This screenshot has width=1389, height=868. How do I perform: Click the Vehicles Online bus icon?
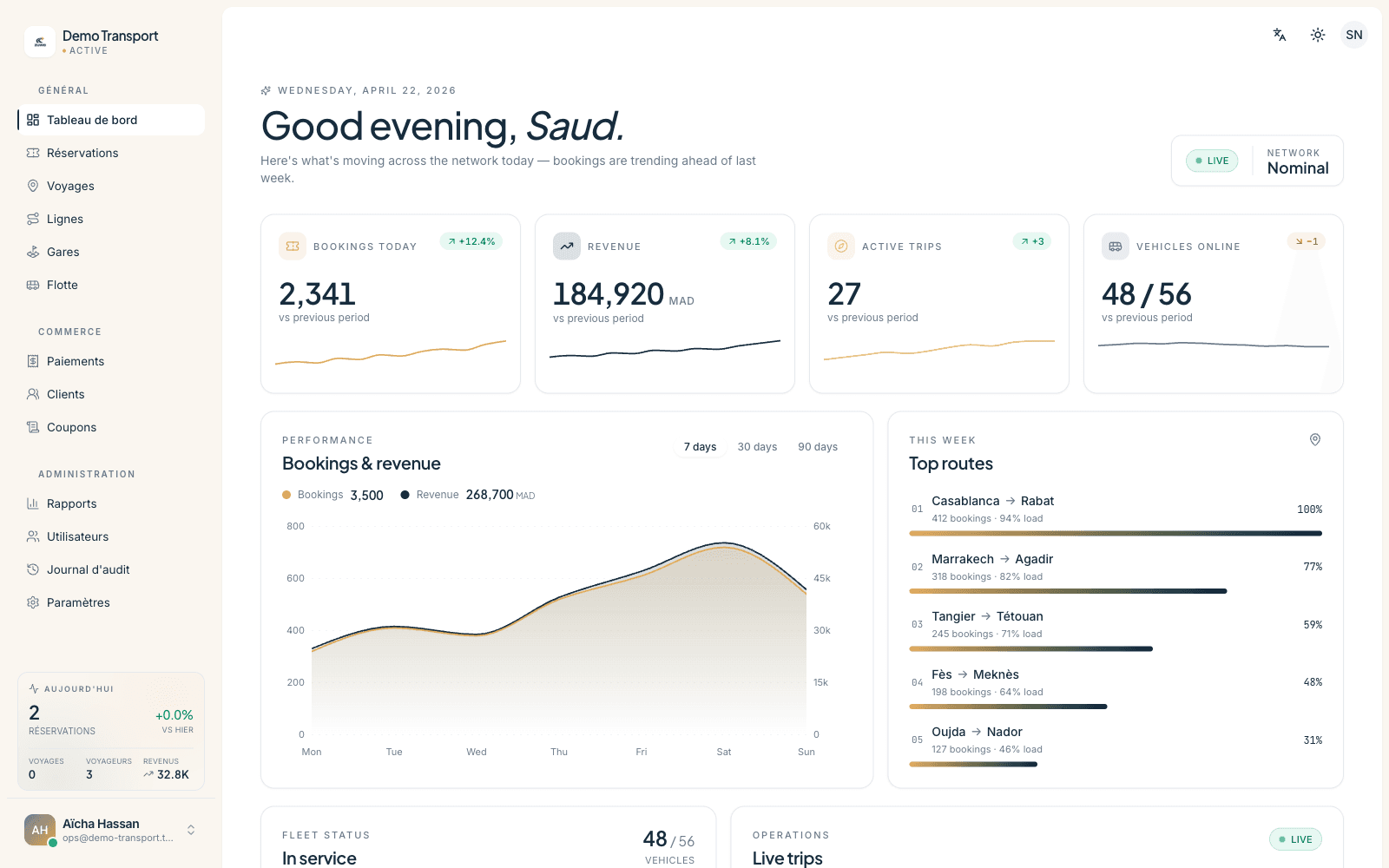click(x=1116, y=247)
